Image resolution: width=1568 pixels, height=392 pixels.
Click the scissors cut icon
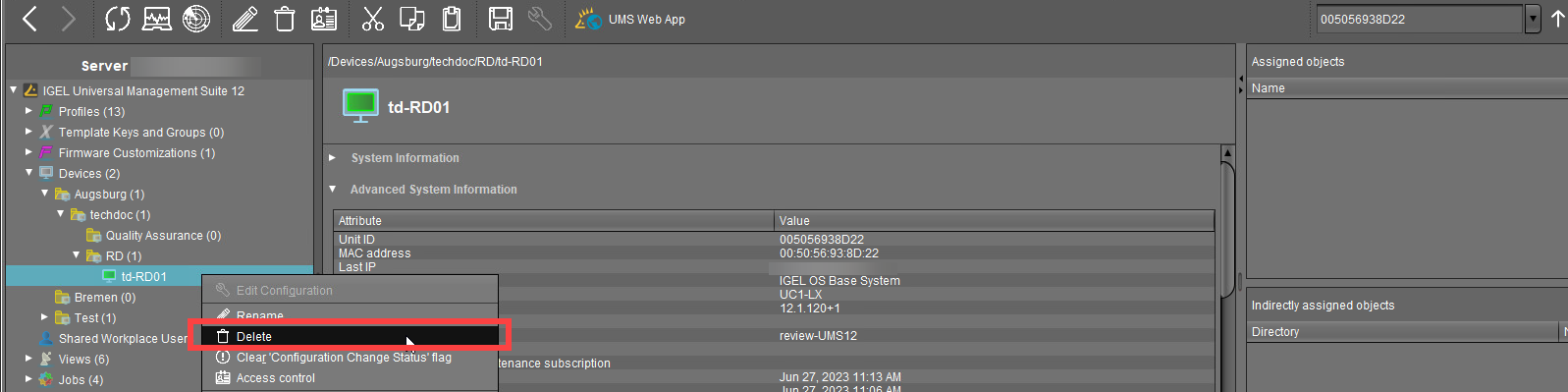(x=373, y=19)
